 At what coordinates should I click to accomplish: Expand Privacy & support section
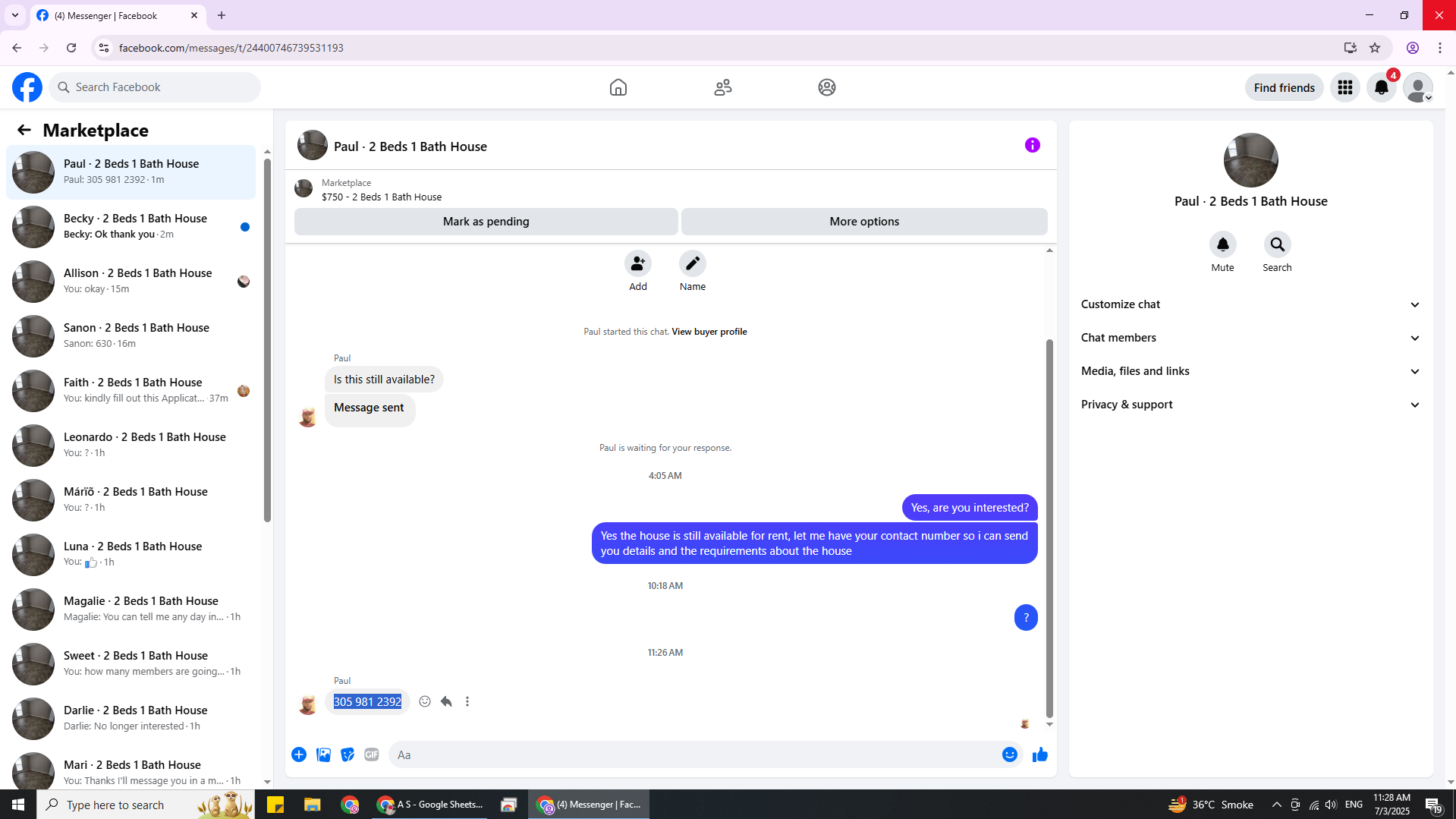click(x=1250, y=405)
